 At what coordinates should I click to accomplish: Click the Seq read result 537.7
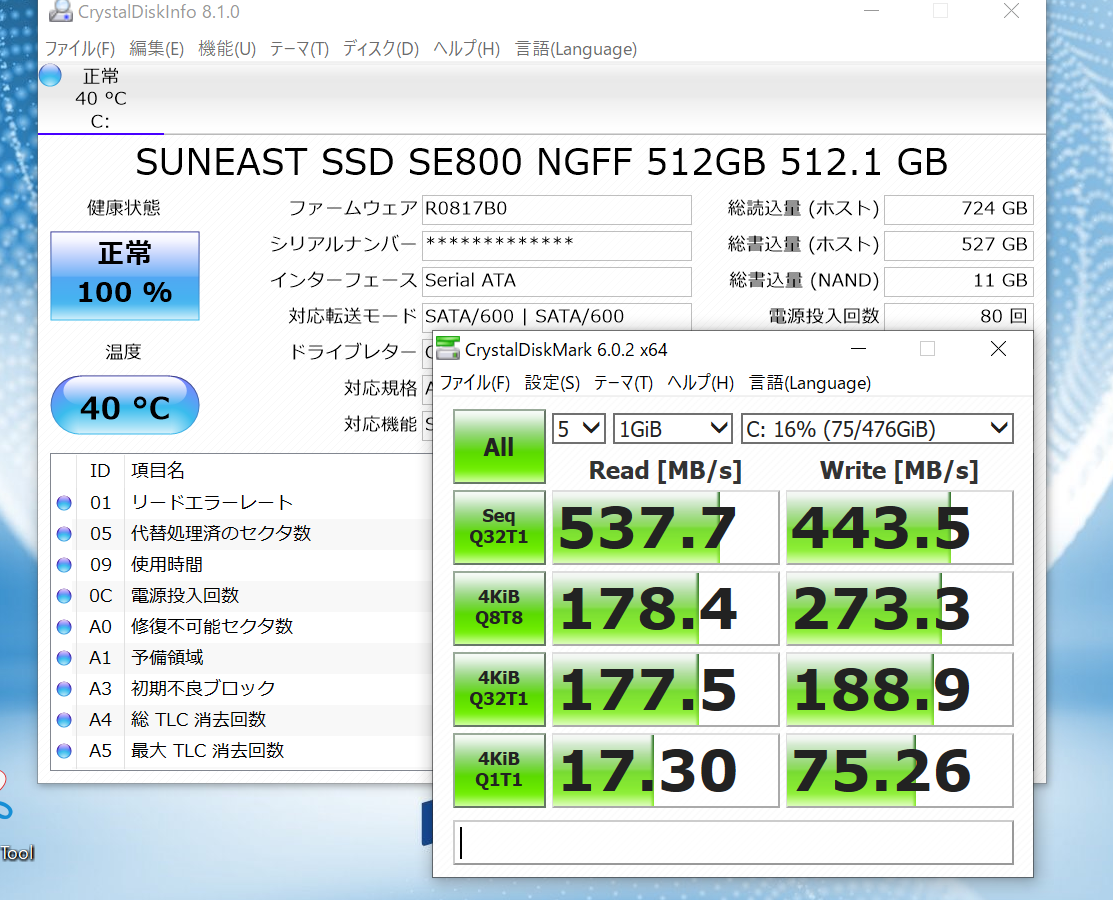point(666,527)
